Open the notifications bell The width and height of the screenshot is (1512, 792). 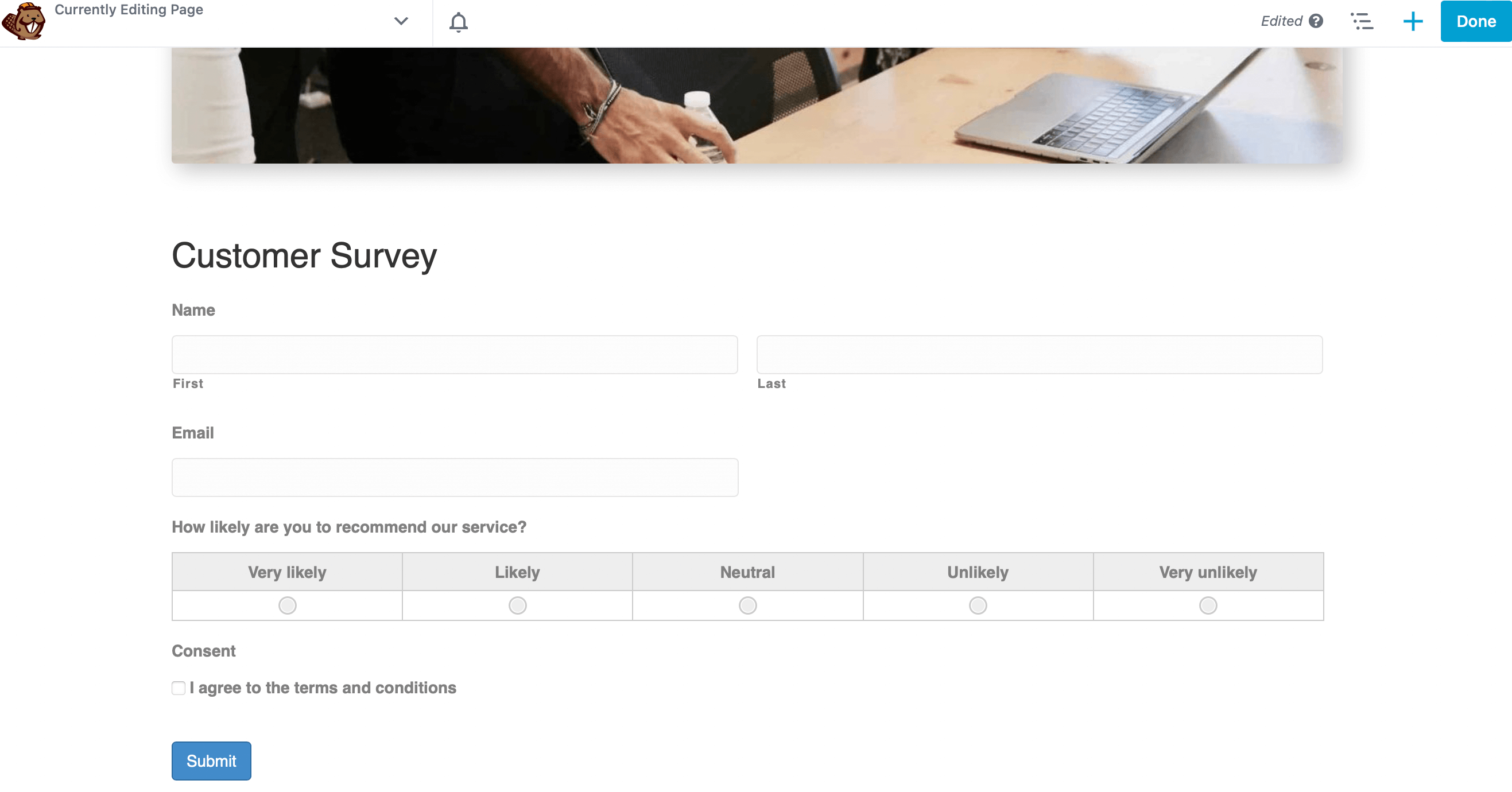(x=459, y=22)
